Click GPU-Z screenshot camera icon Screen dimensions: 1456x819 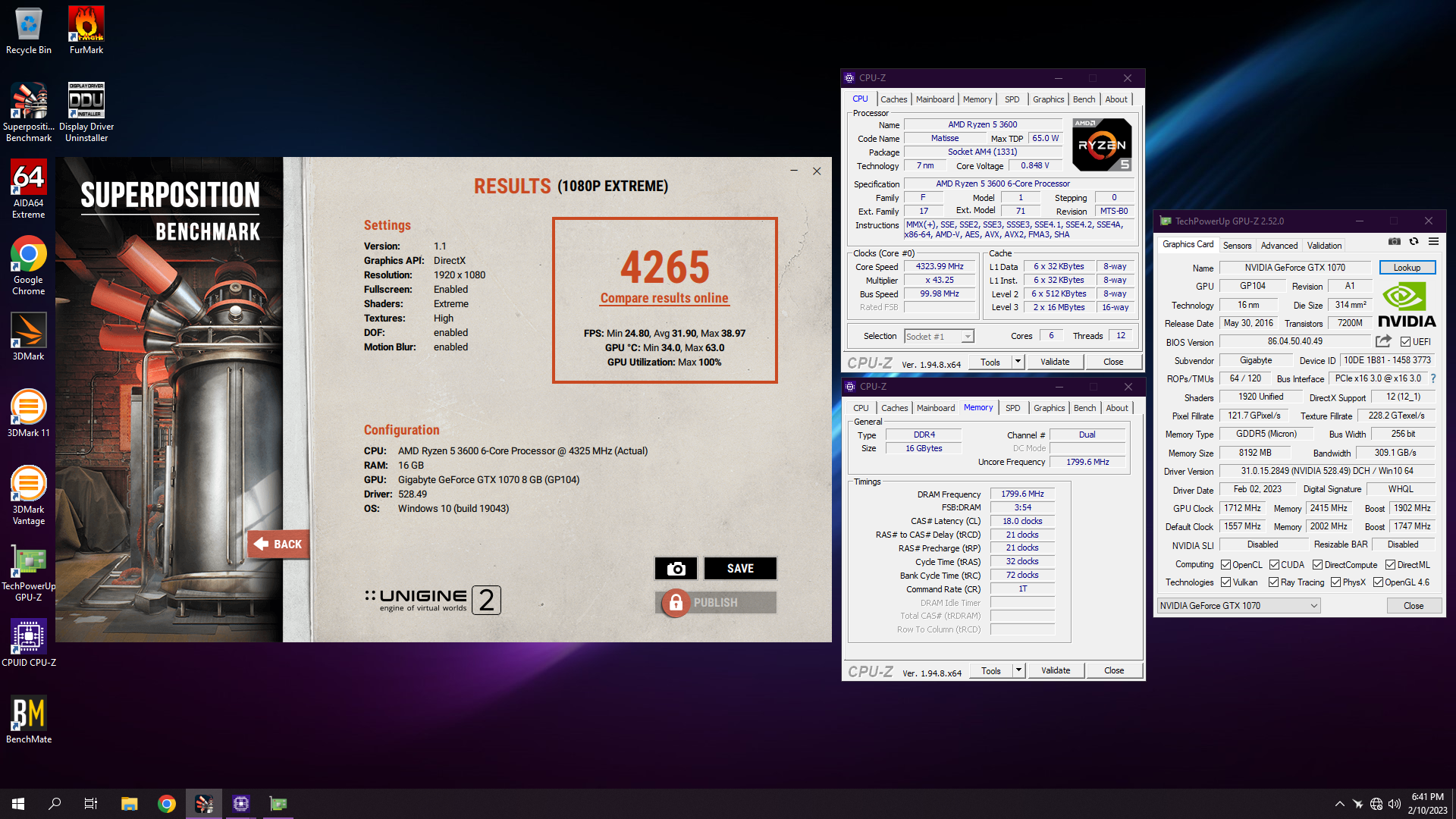pos(1394,242)
